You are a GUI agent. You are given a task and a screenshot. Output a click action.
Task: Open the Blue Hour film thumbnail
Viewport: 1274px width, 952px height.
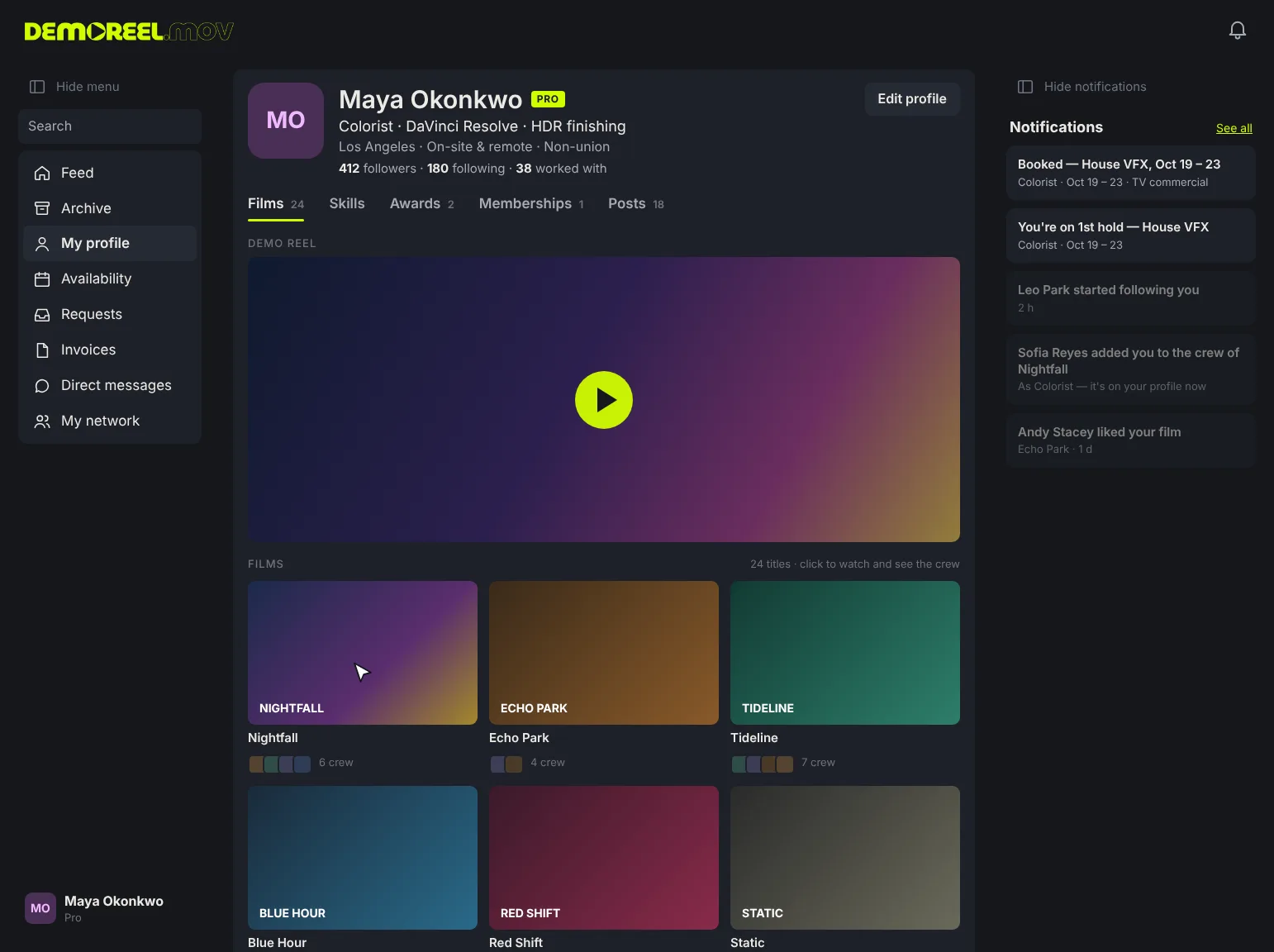click(x=363, y=858)
